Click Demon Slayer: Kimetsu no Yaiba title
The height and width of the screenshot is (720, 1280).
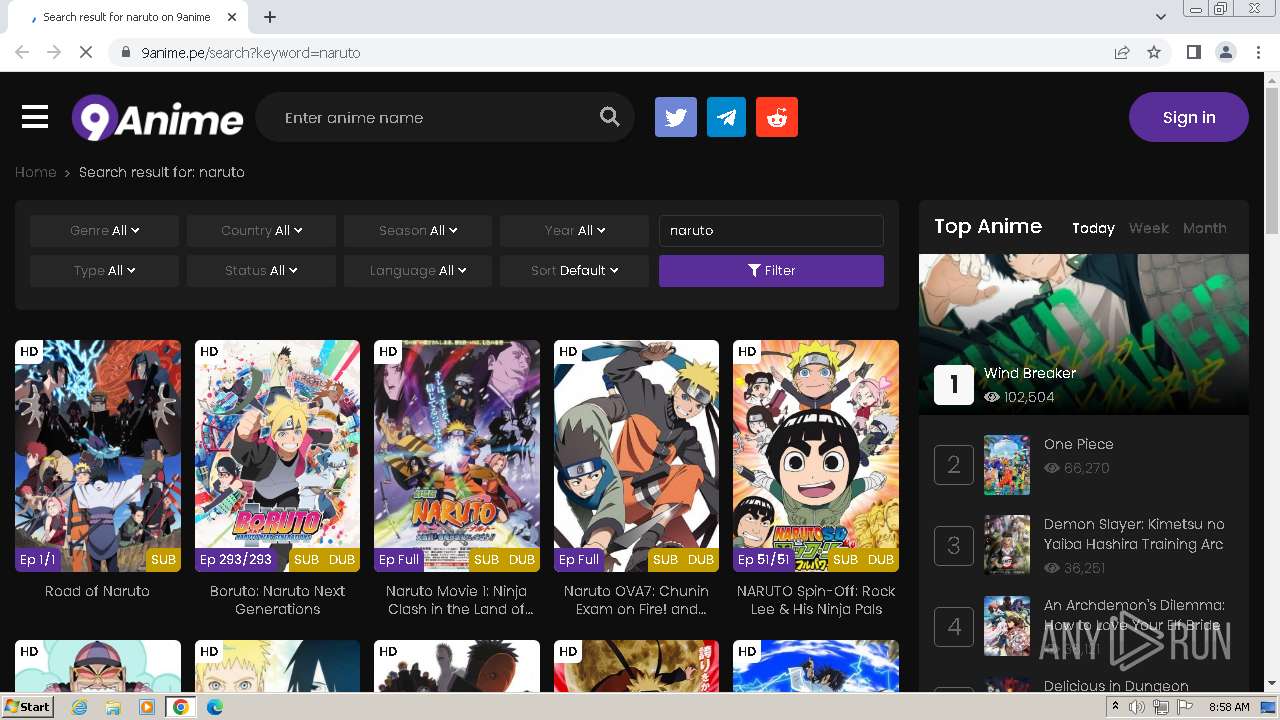point(1134,534)
